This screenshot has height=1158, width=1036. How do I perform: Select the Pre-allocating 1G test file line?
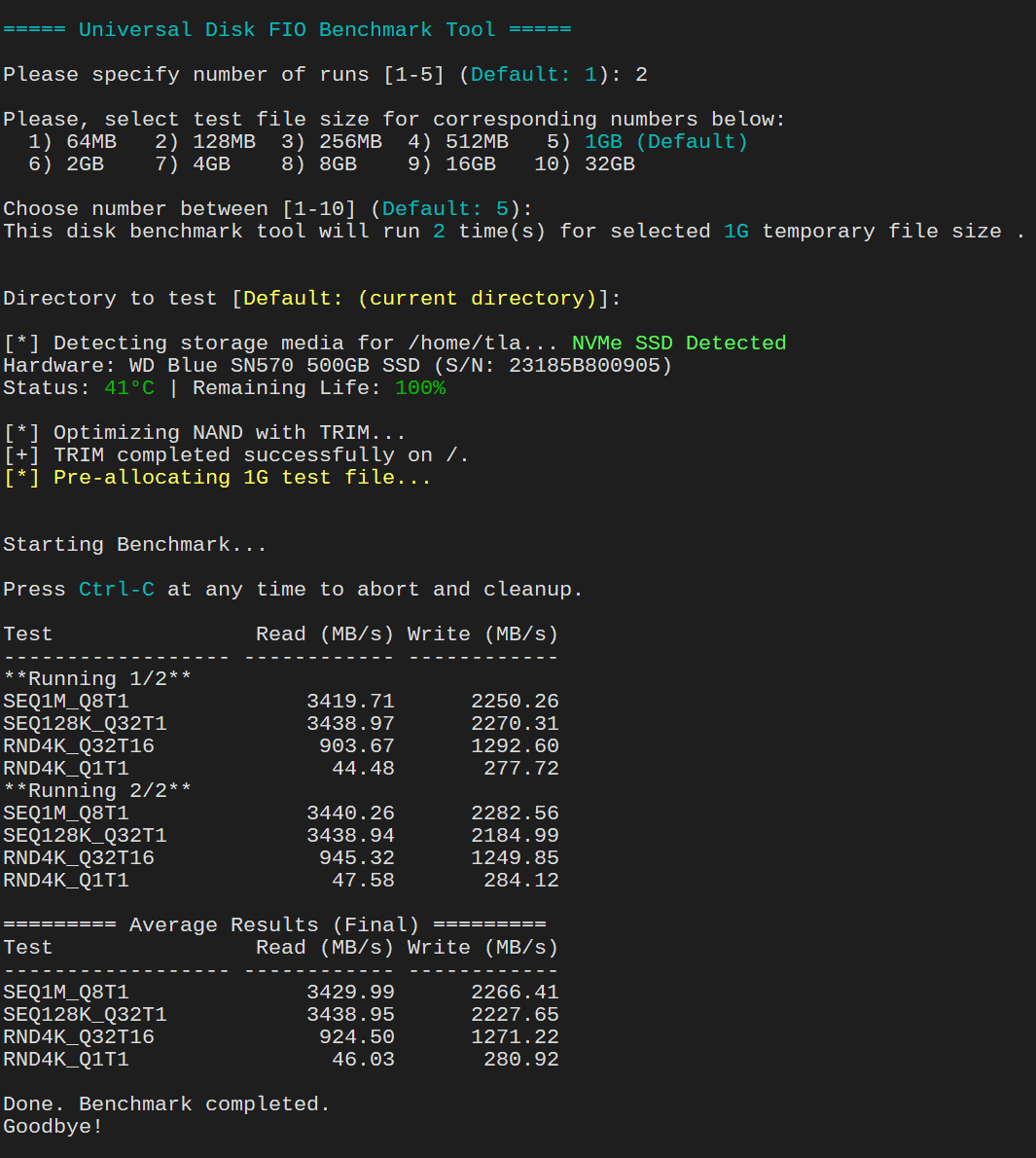pos(218,477)
